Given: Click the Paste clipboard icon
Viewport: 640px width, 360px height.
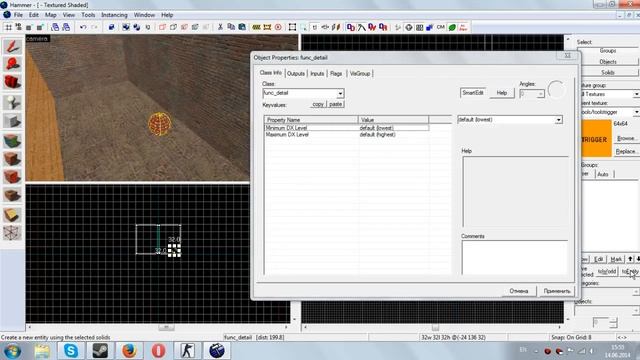Looking at the screenshot, I should pos(242,27).
